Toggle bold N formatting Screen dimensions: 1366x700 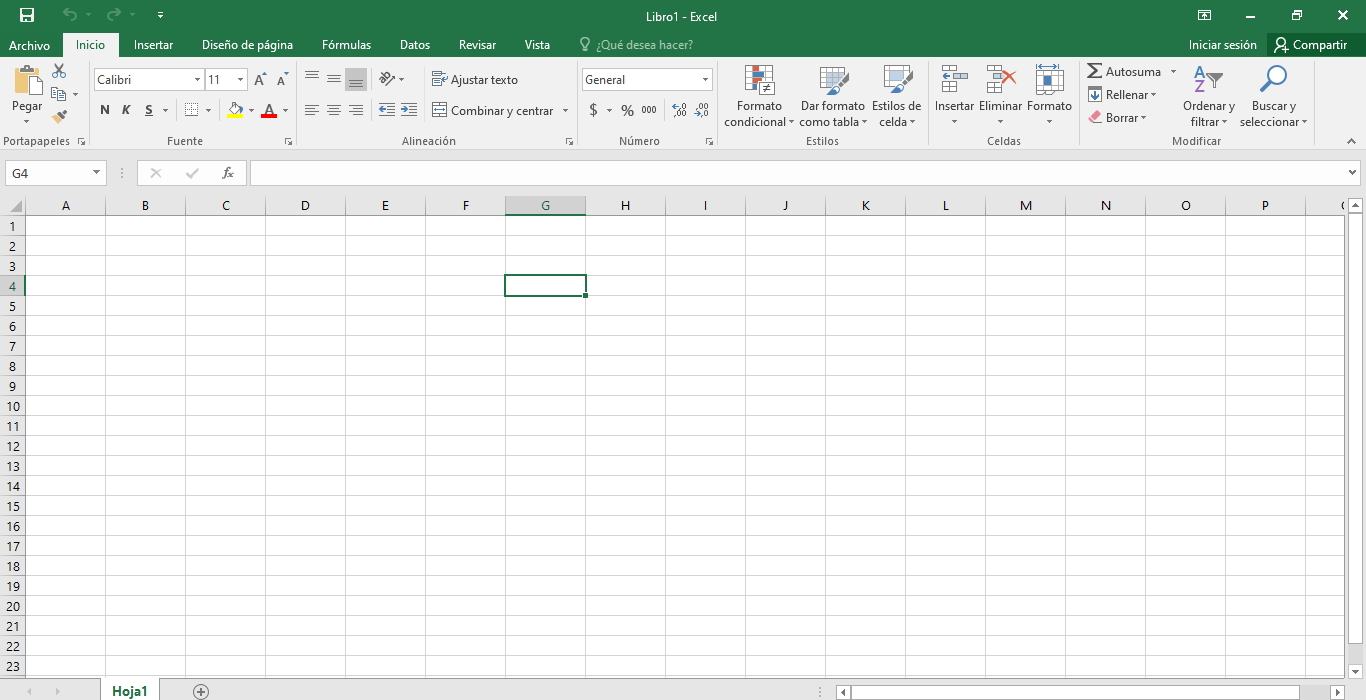105,110
